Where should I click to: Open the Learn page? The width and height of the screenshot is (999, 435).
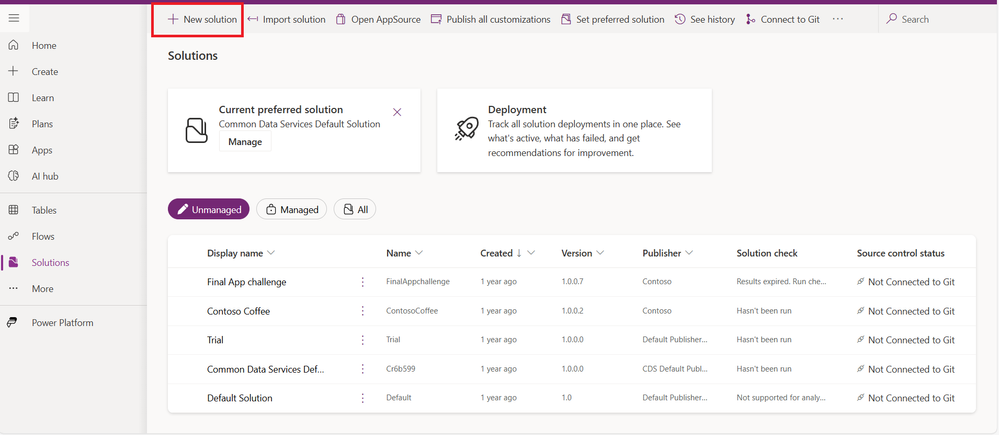43,97
